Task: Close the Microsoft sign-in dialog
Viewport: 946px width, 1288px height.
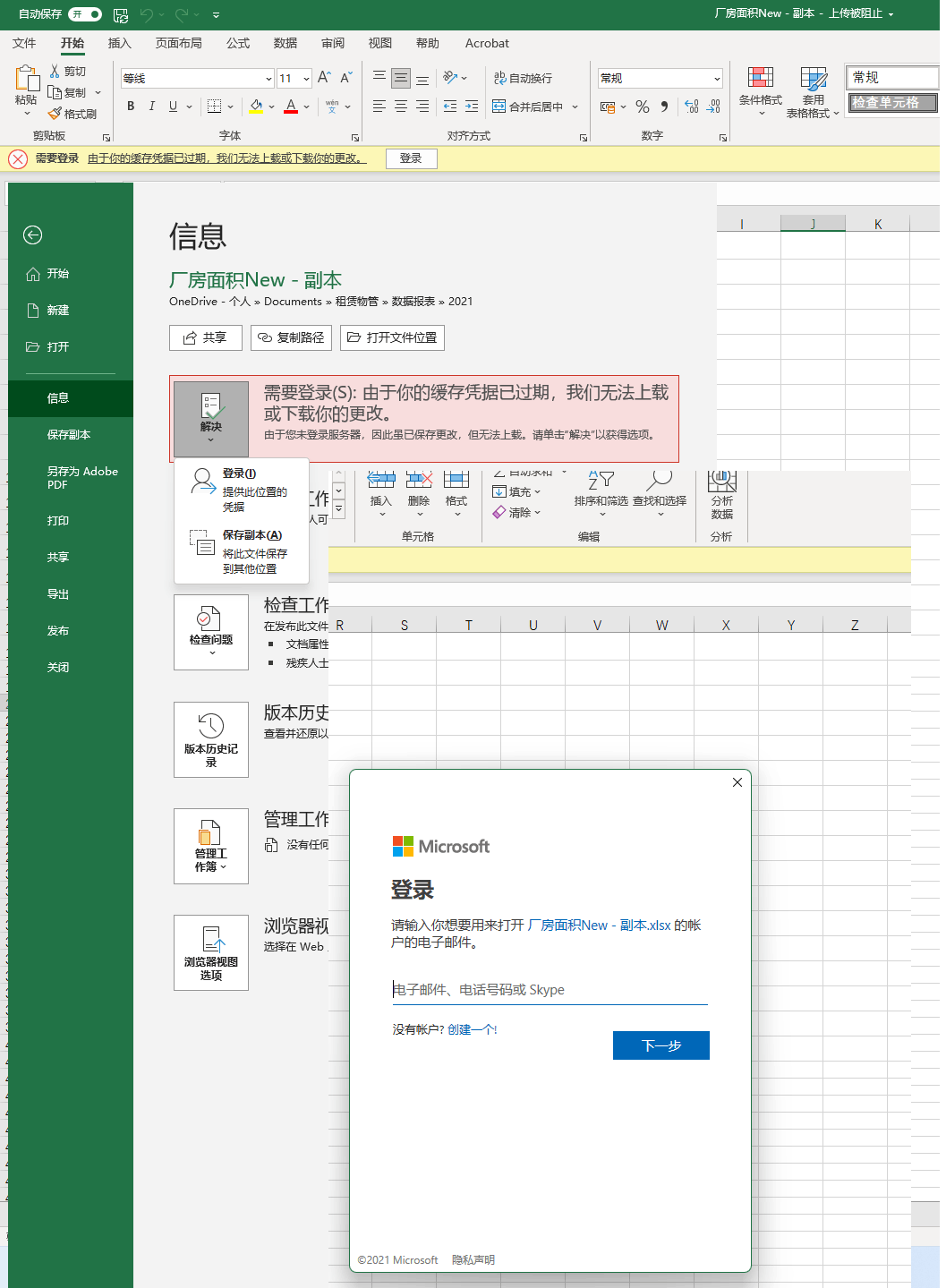Action: point(737,782)
